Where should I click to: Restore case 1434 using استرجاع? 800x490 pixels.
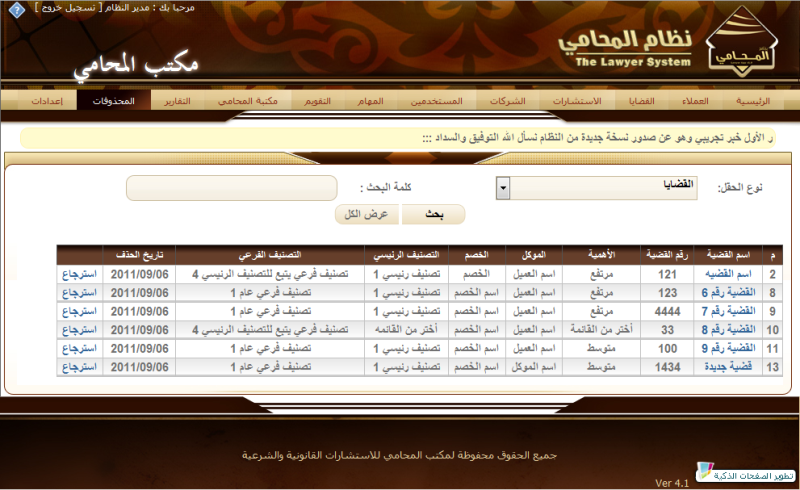80,368
